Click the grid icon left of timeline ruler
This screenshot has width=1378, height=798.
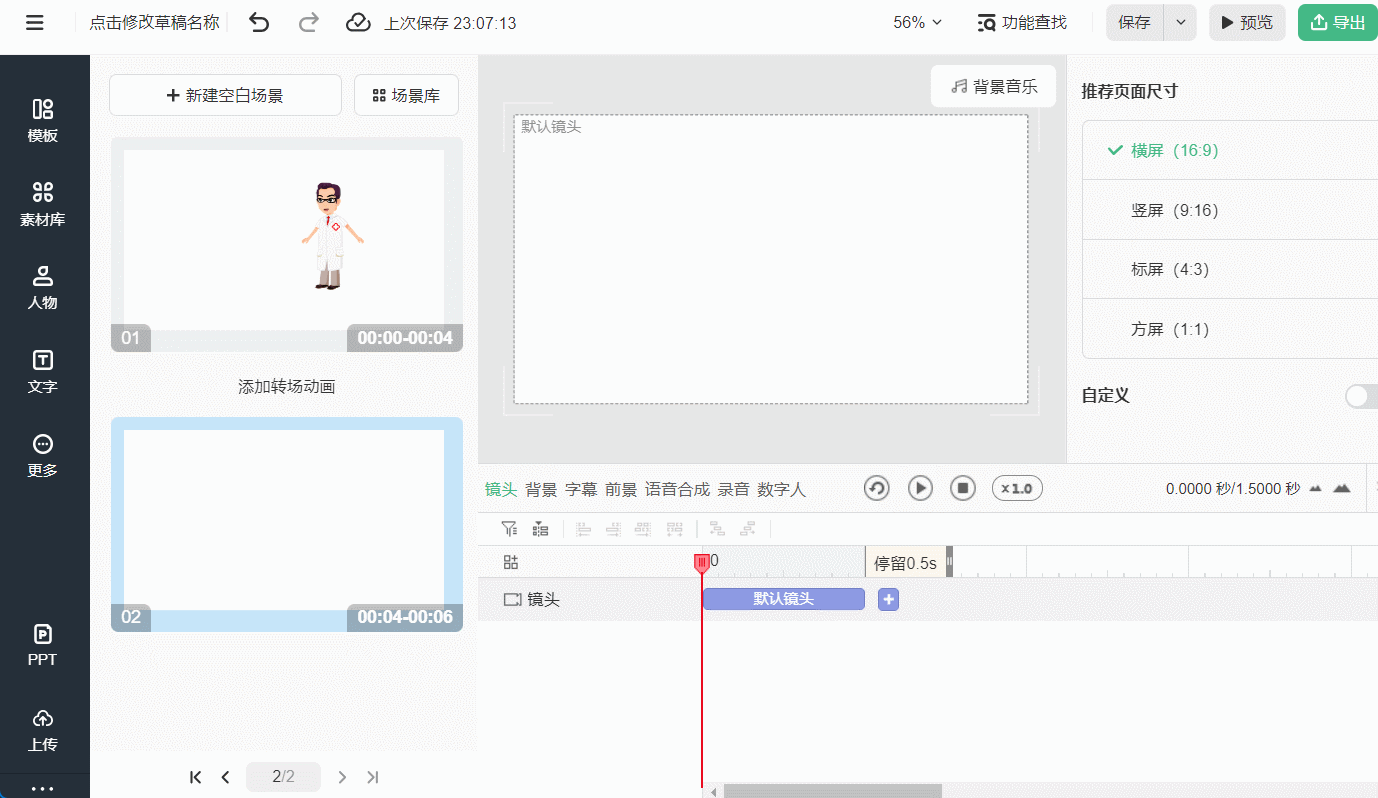511,562
